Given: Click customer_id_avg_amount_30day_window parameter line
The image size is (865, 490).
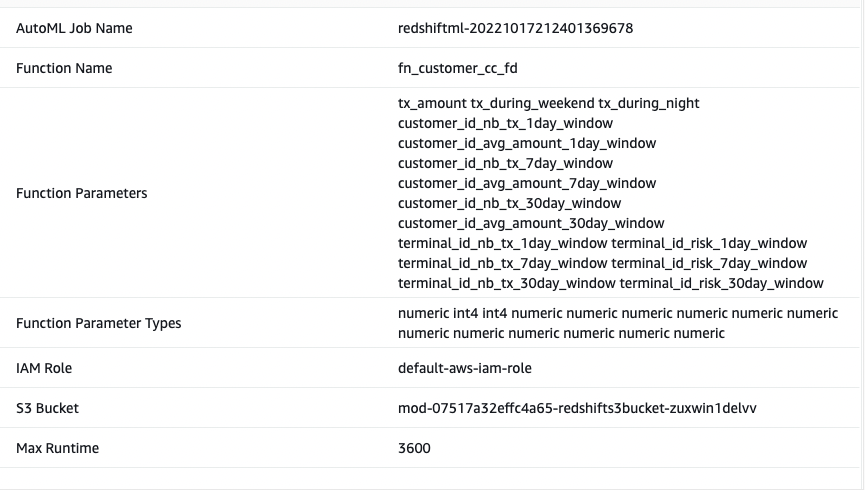Looking at the screenshot, I should click(x=531, y=223).
